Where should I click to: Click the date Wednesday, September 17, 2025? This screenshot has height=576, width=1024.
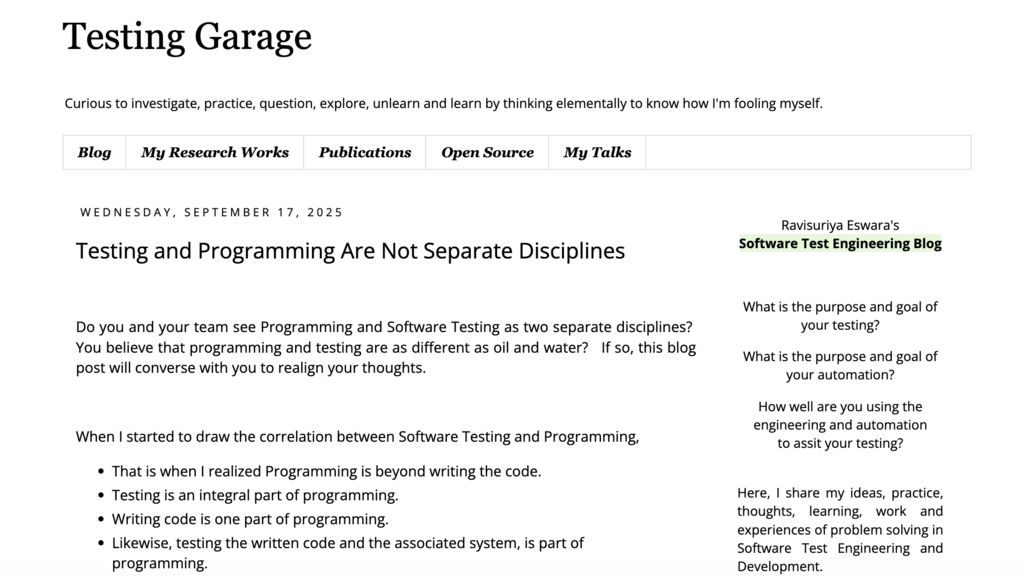pyautogui.click(x=211, y=212)
